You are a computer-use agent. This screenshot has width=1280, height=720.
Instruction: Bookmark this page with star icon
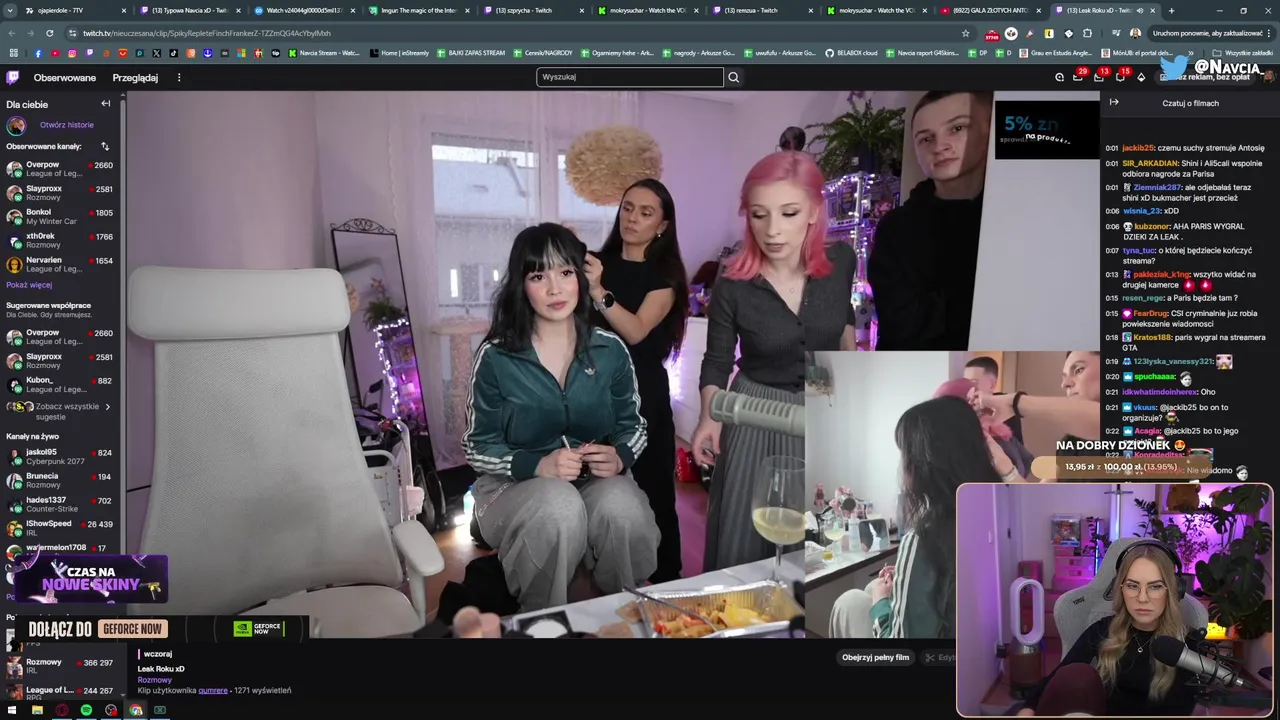point(966,33)
